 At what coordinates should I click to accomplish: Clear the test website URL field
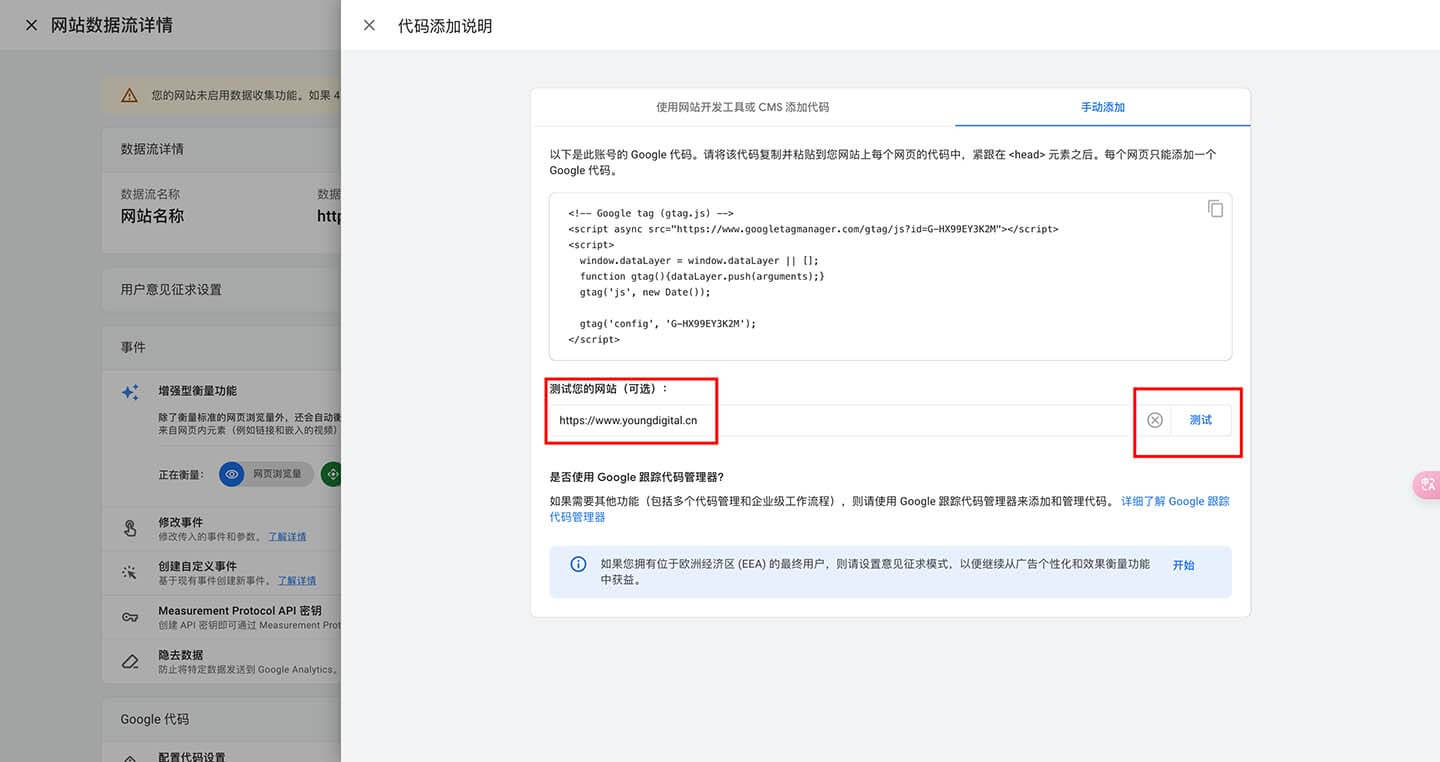tap(1154, 420)
